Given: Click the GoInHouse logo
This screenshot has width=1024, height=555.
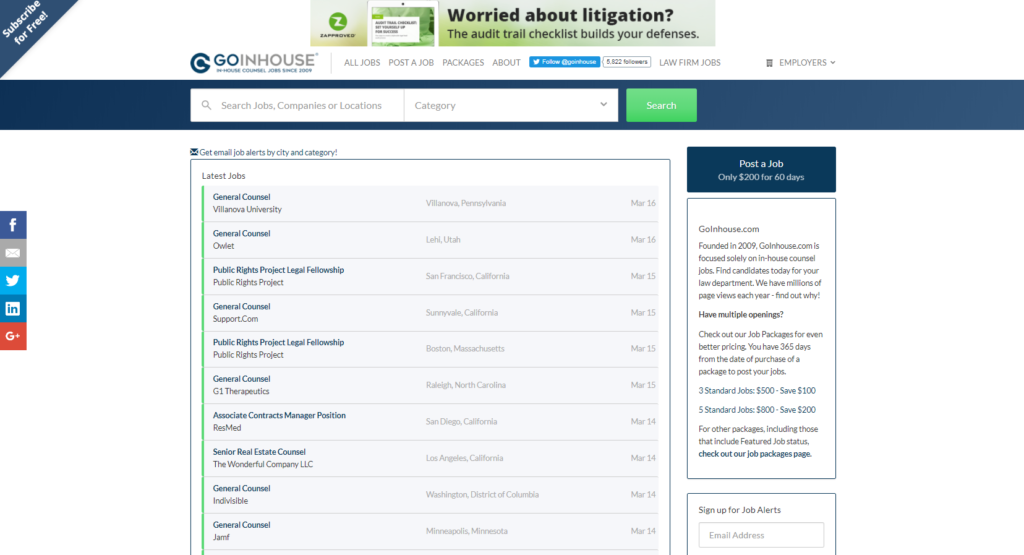Looking at the screenshot, I should point(254,63).
